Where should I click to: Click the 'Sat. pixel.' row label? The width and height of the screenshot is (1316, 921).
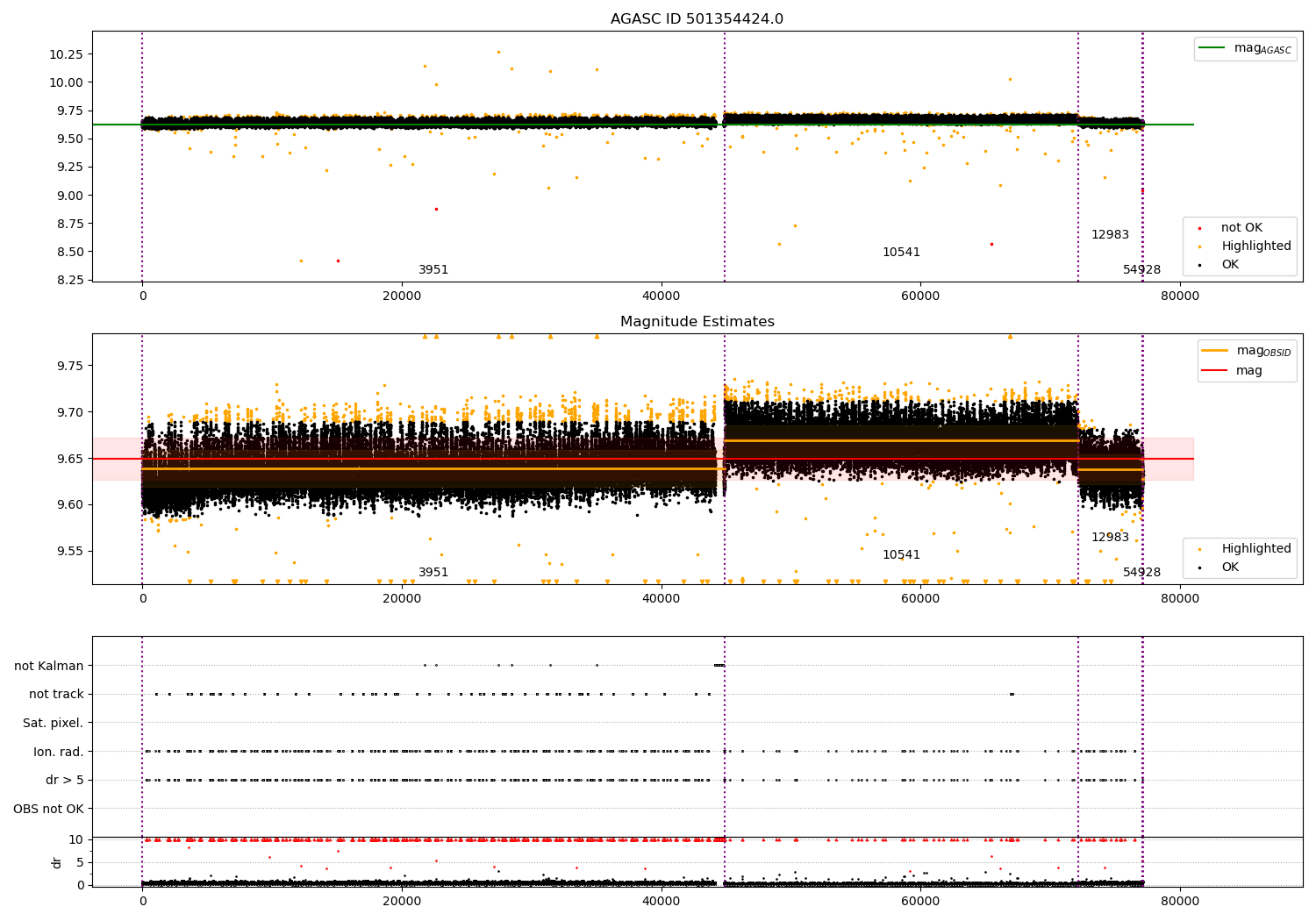tap(54, 723)
